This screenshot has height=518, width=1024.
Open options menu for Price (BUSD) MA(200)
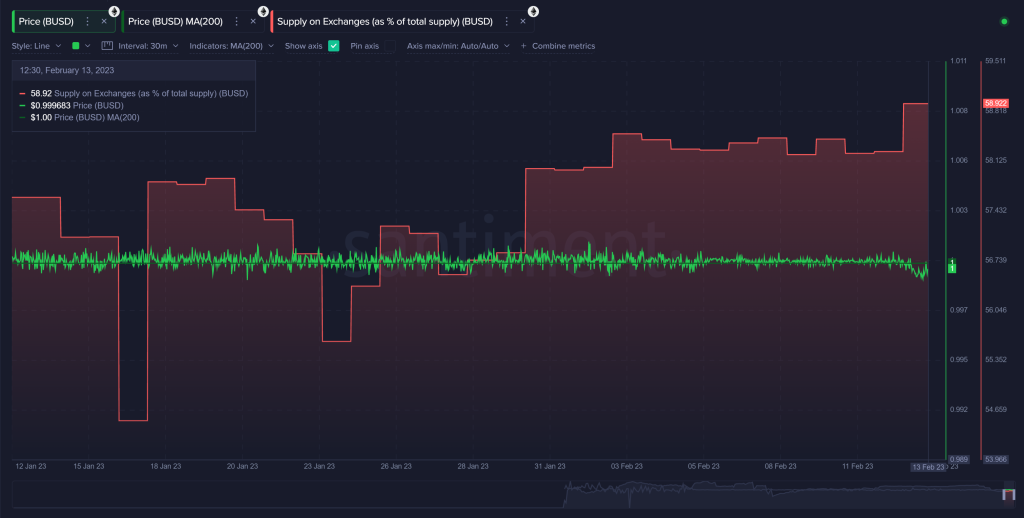coord(236,22)
